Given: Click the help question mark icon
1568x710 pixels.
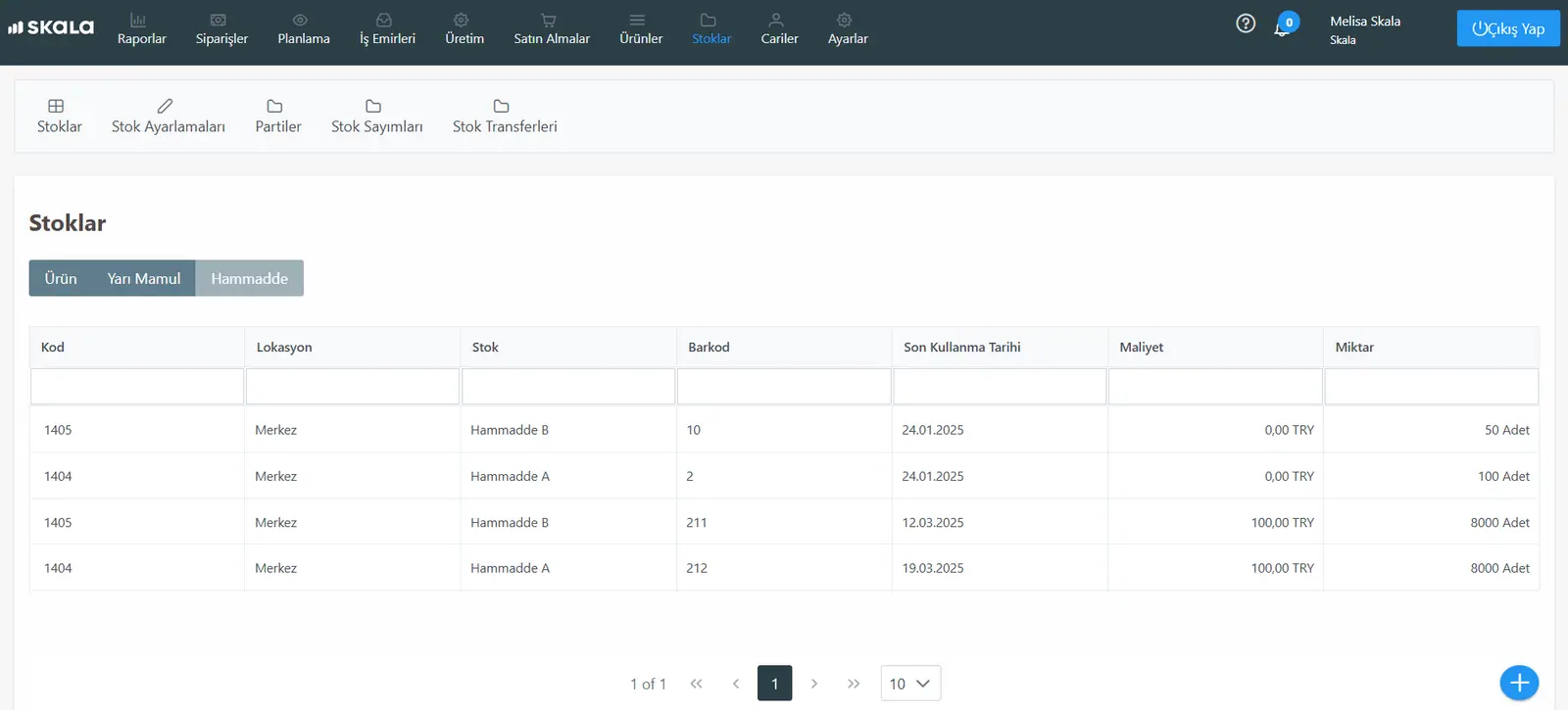Looking at the screenshot, I should [1246, 24].
